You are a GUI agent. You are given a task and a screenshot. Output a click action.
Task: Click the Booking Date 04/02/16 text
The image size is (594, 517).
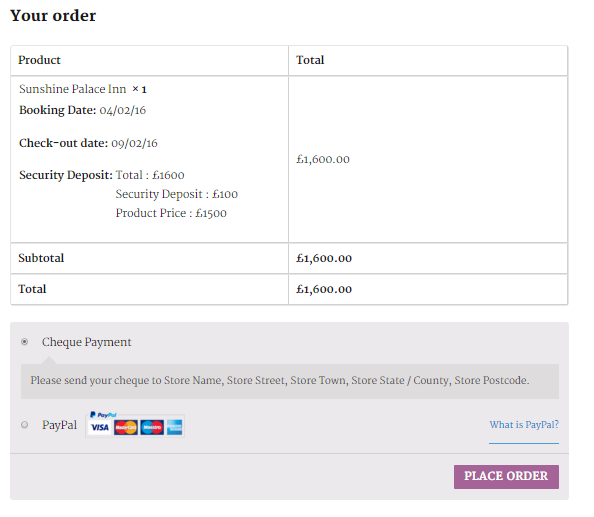tap(83, 110)
